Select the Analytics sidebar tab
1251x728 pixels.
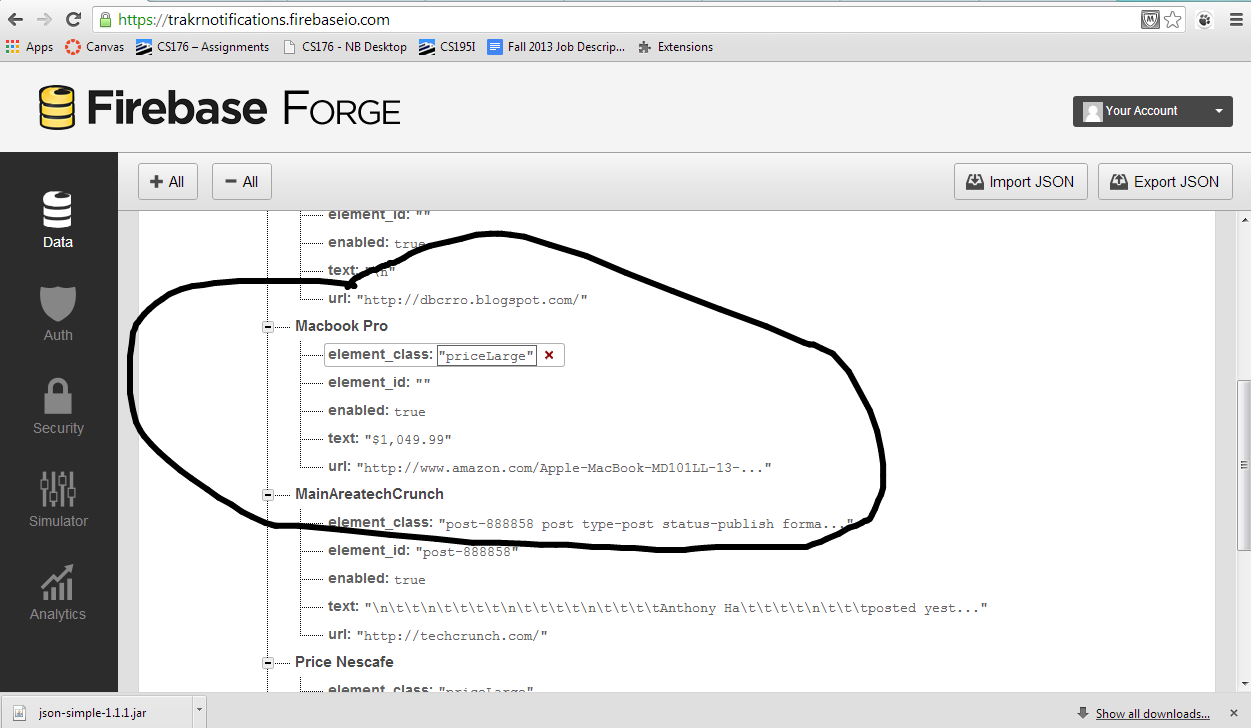58,591
